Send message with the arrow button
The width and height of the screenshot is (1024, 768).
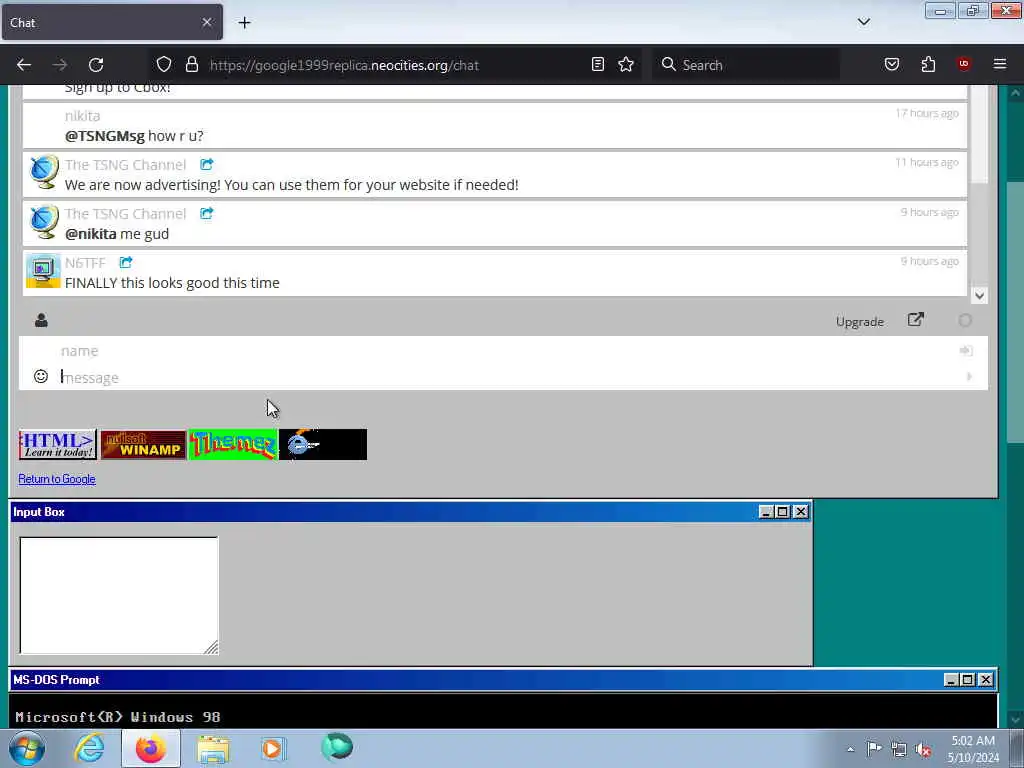point(969,377)
